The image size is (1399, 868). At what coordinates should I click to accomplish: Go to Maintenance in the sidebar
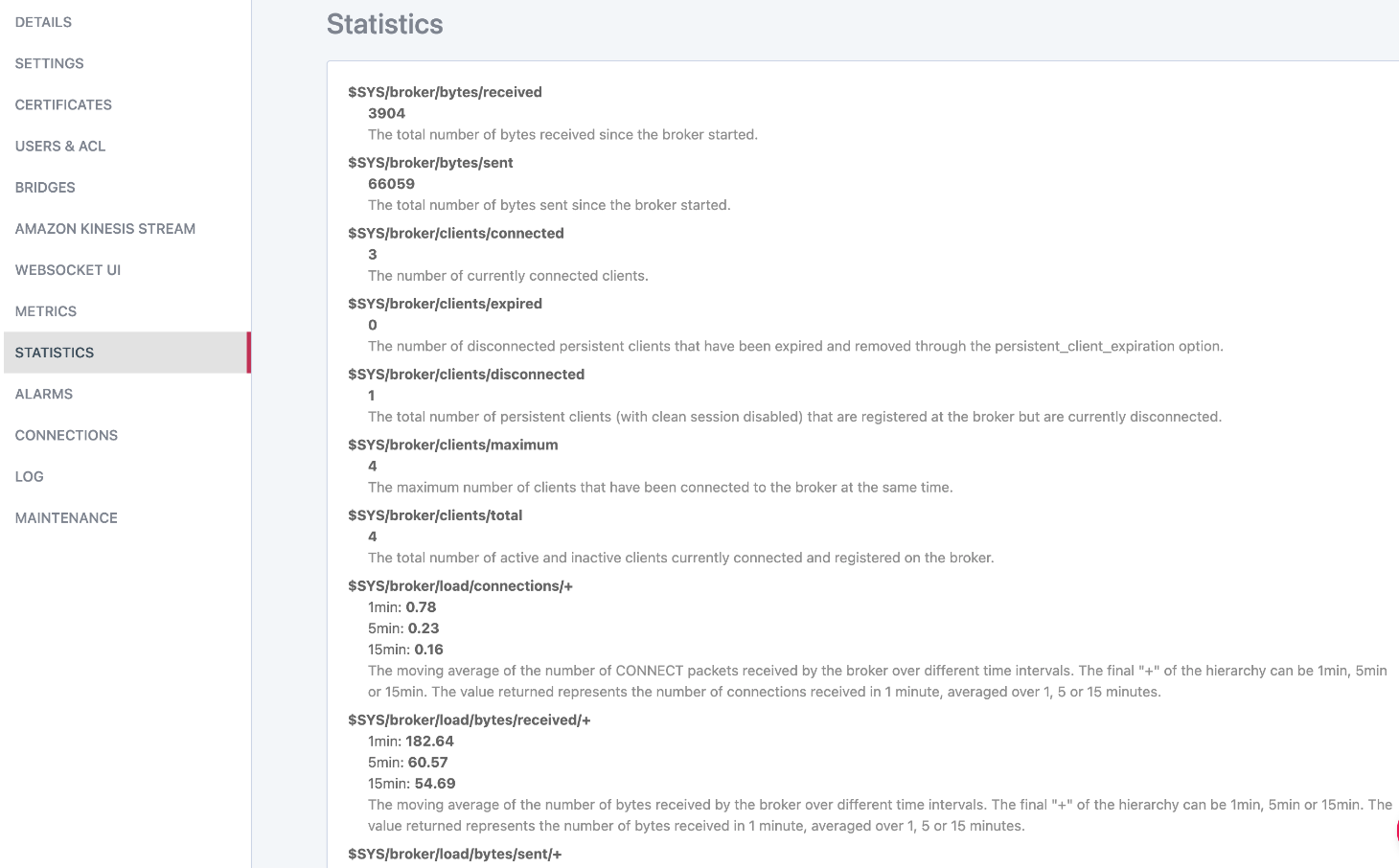point(66,517)
